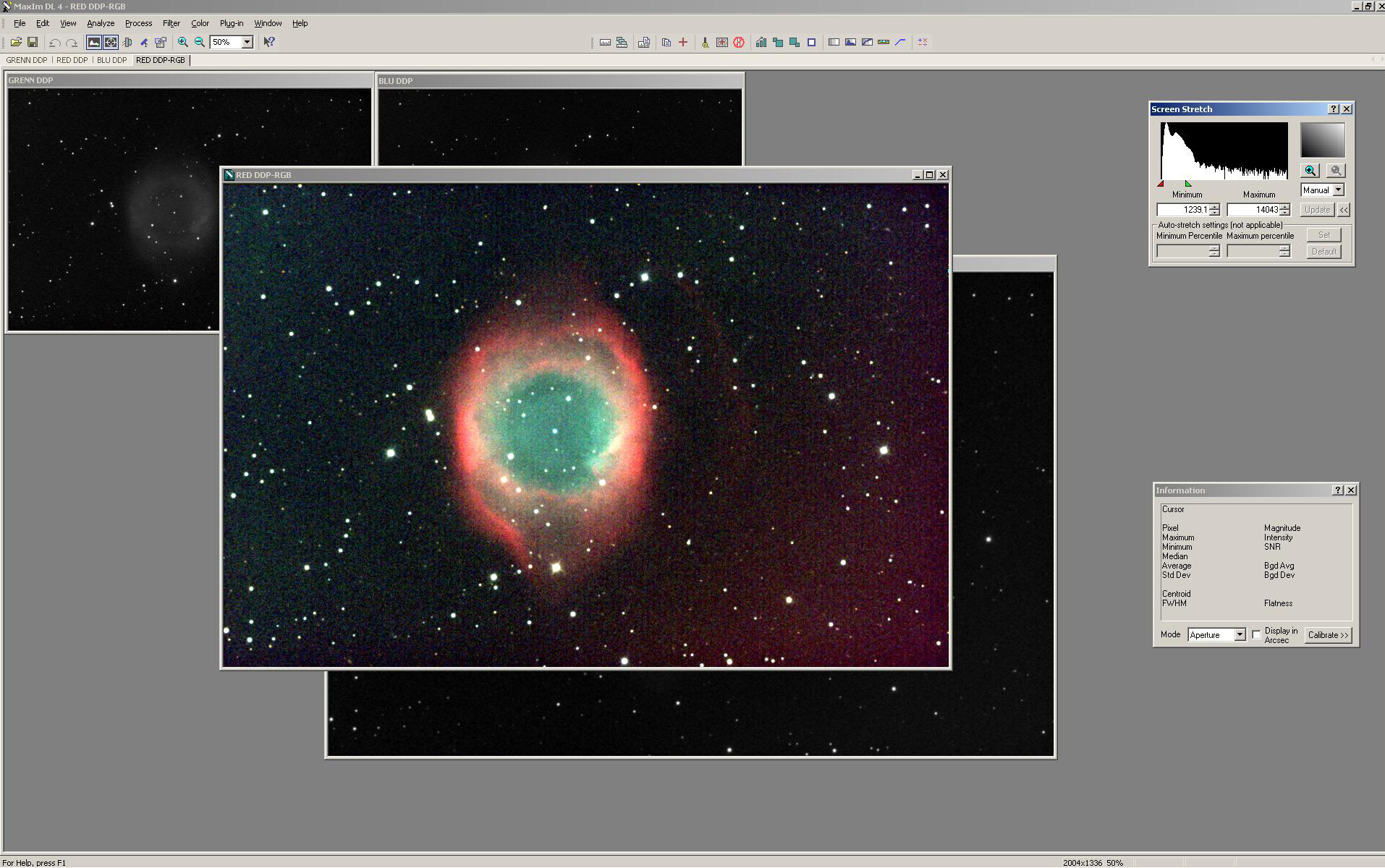Screen dimensions: 1385x868
Task: Click the Minimum value field 1239.1
Action: coord(1182,210)
